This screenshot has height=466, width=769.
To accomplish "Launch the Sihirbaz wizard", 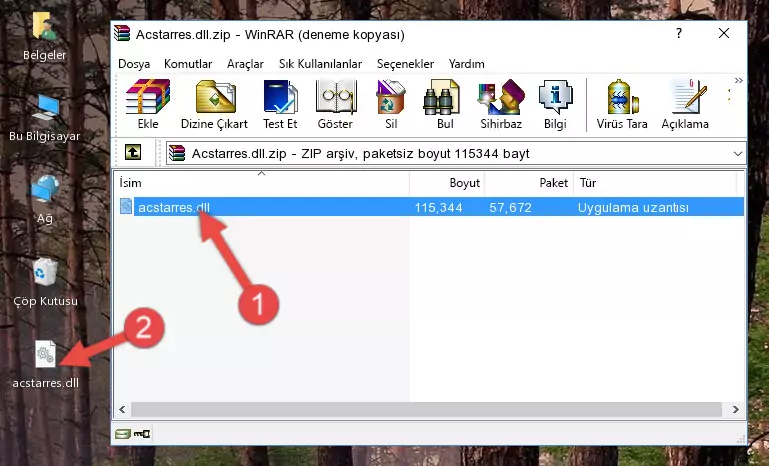I will click(x=501, y=104).
